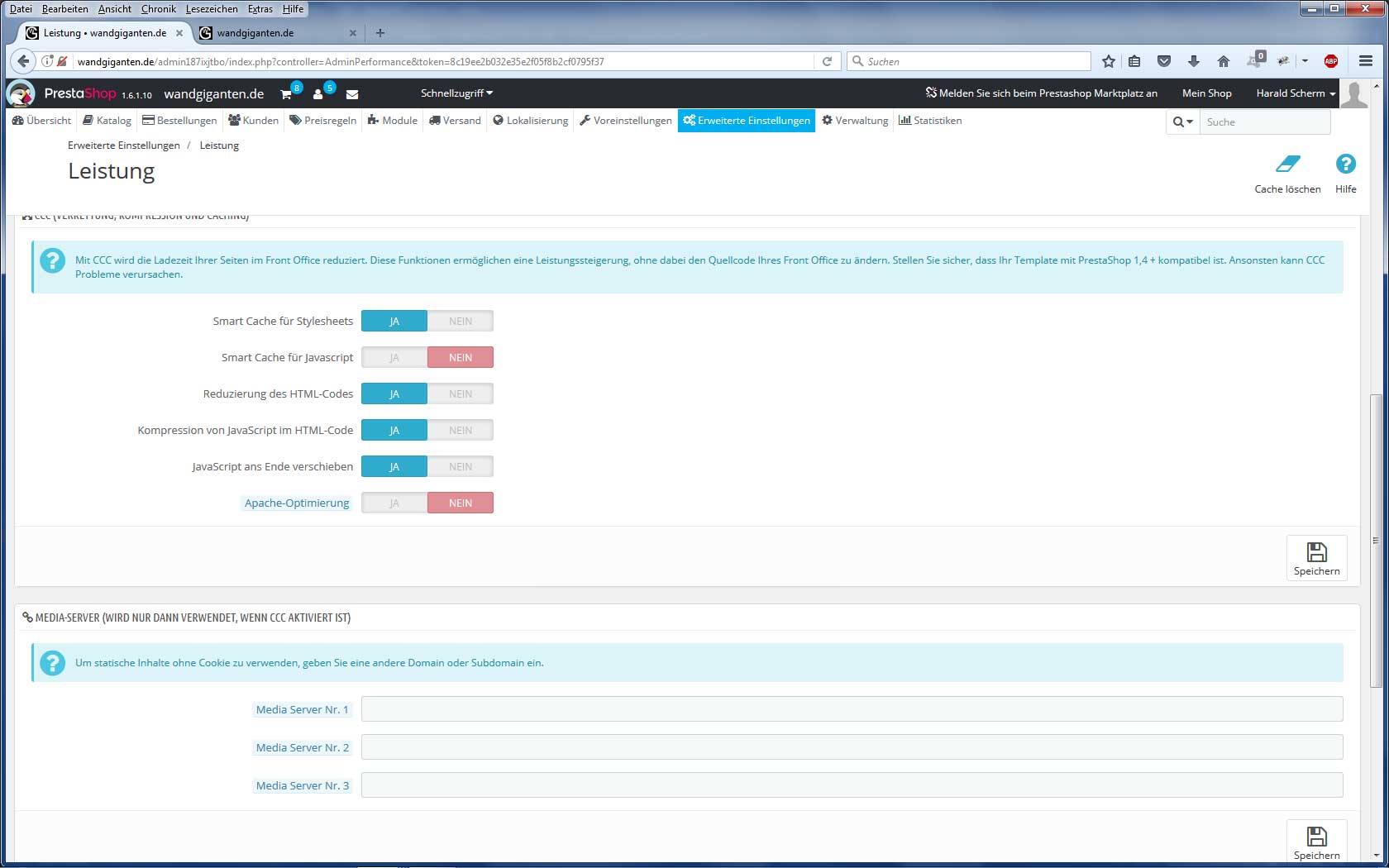Open a new browser tab with plus
The height and width of the screenshot is (868, 1389).
click(380, 33)
